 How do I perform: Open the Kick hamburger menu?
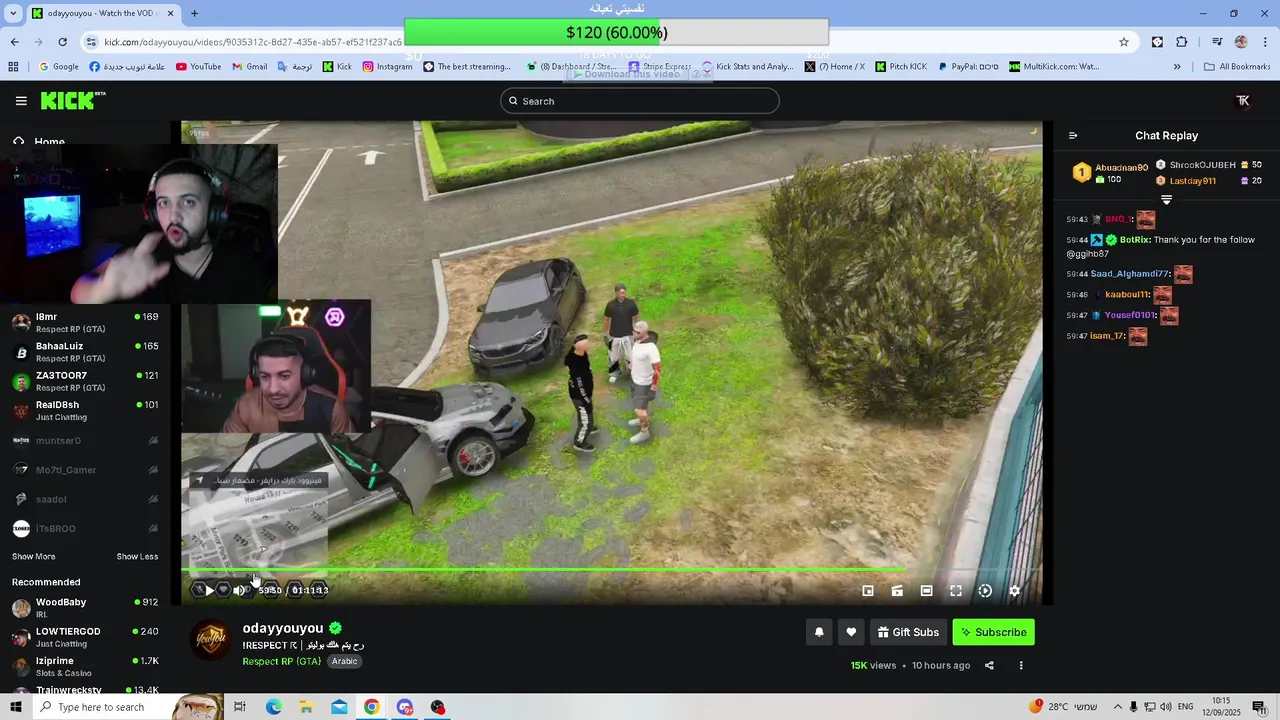coord(21,101)
